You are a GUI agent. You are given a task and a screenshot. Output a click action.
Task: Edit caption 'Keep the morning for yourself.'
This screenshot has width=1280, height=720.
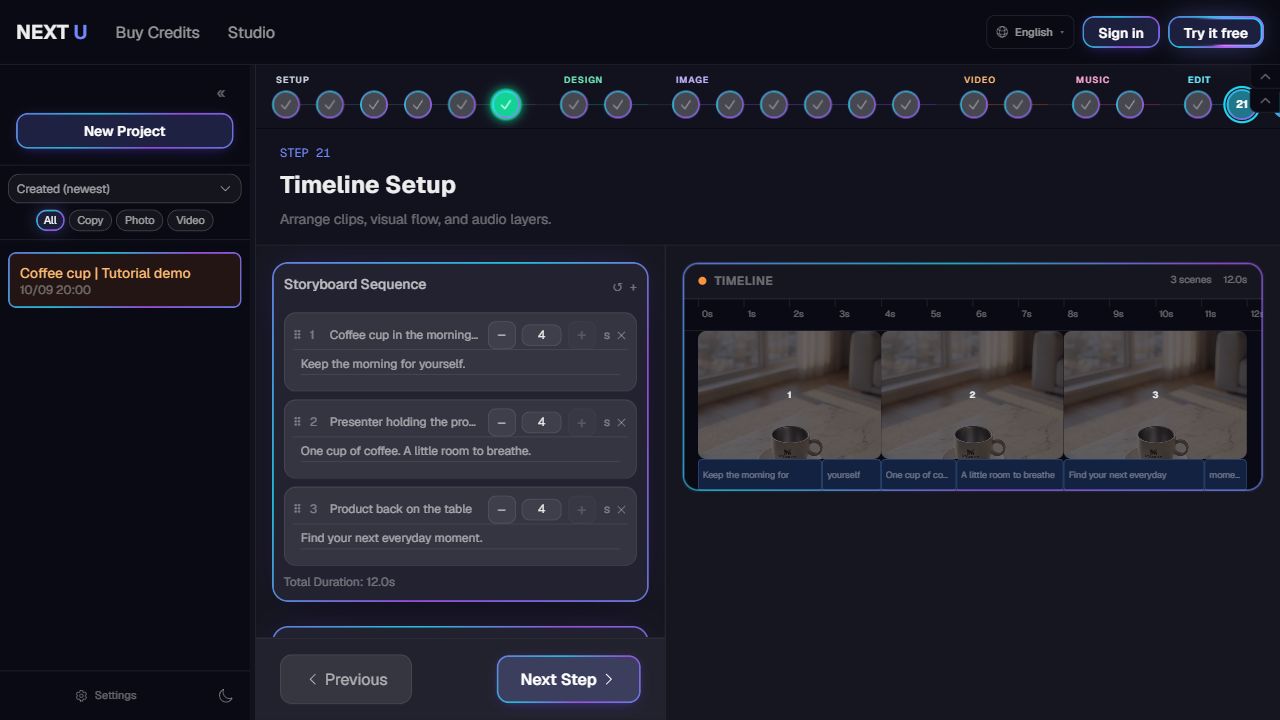click(x=460, y=364)
